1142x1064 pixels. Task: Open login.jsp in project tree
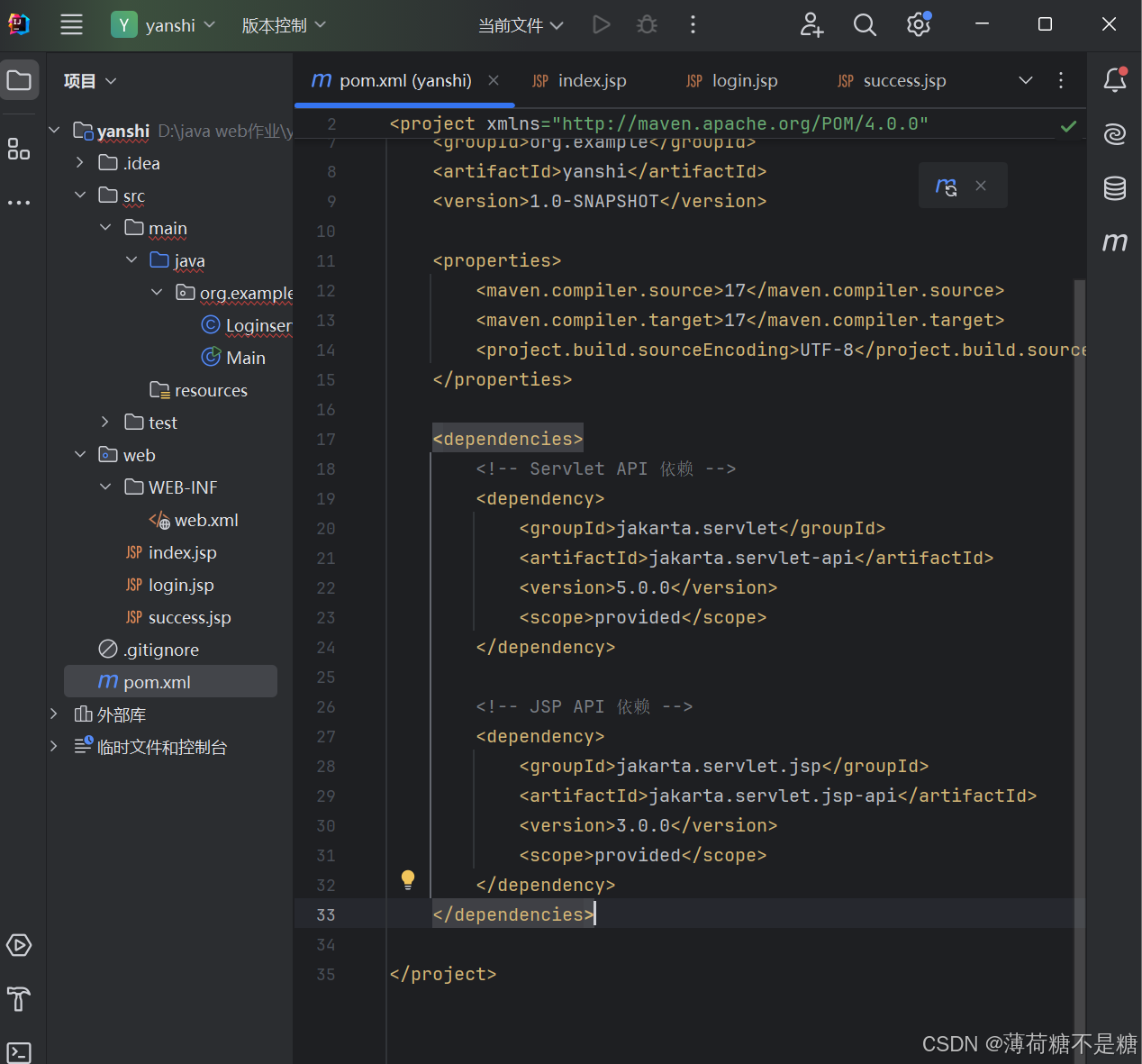pos(169,585)
